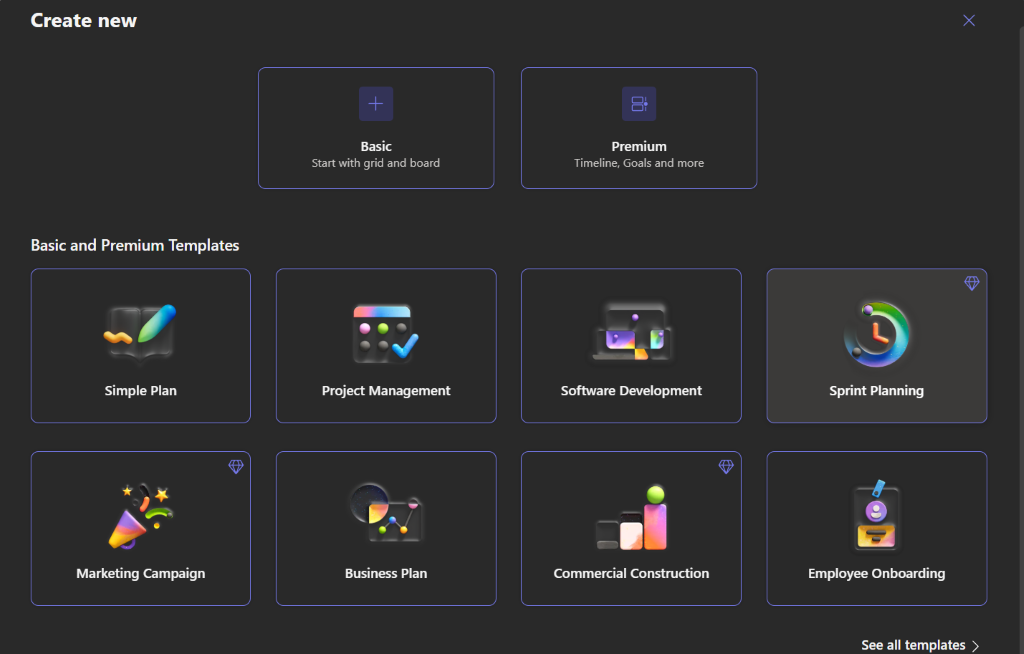Click the 'Premium' card title
The height and width of the screenshot is (654, 1024).
(x=639, y=146)
